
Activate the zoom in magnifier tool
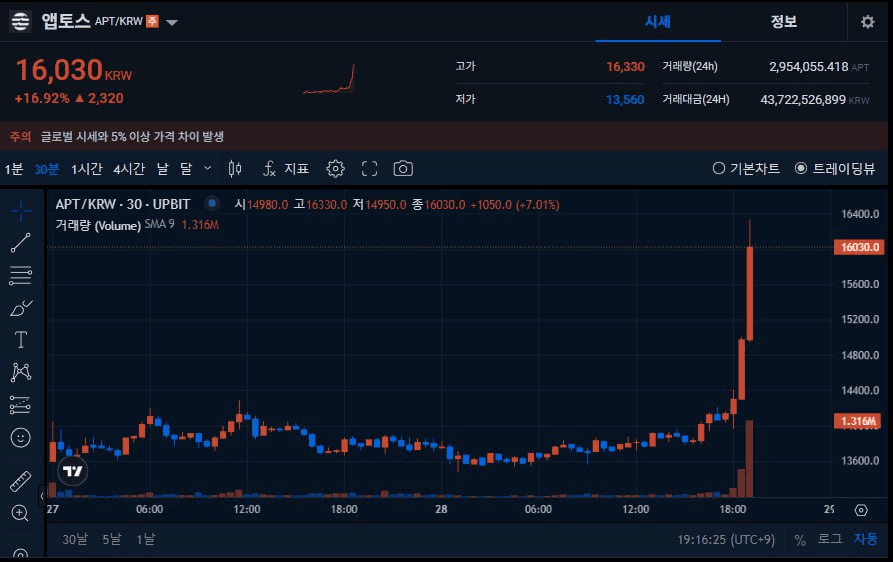tap(20, 513)
